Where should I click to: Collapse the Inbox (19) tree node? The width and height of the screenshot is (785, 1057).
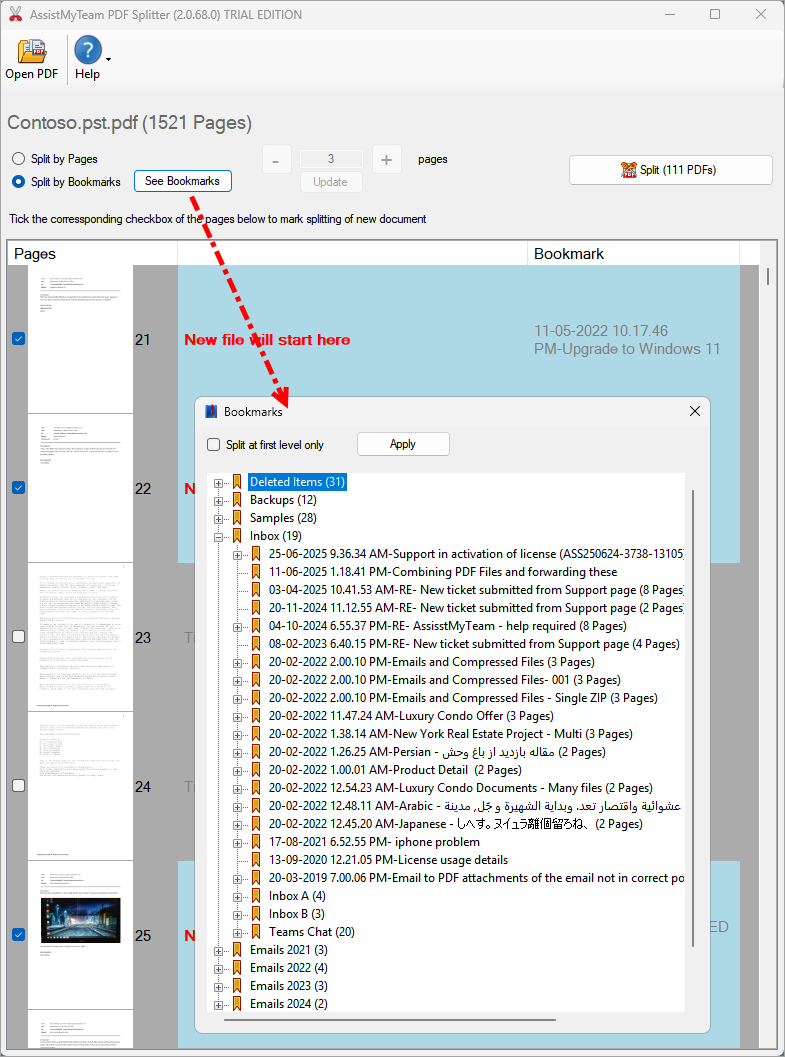point(219,536)
